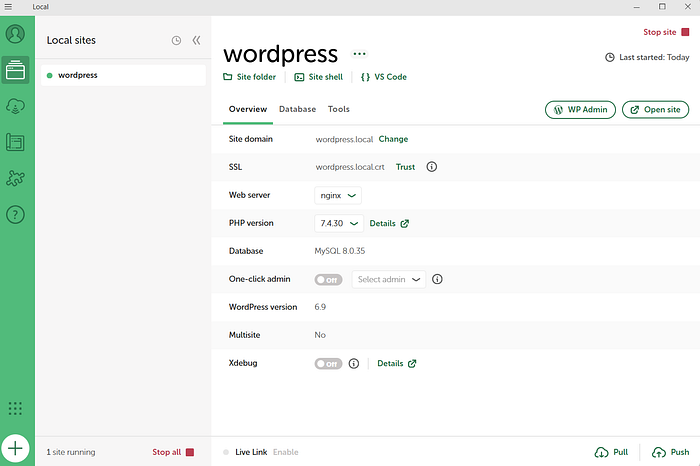The image size is (700, 466).
Task: Pull site from host
Action: point(611,452)
